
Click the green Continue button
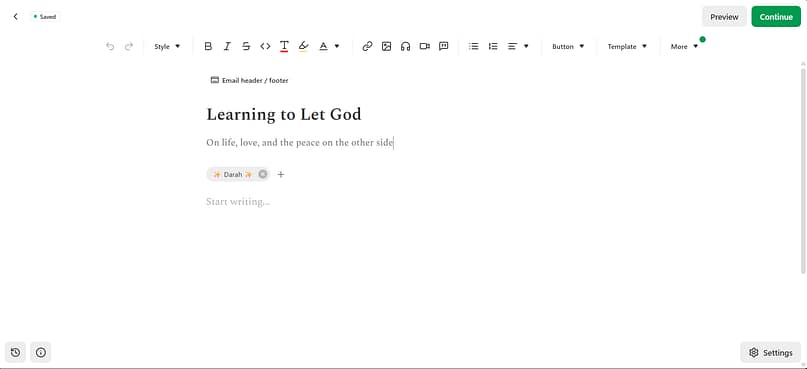click(776, 16)
